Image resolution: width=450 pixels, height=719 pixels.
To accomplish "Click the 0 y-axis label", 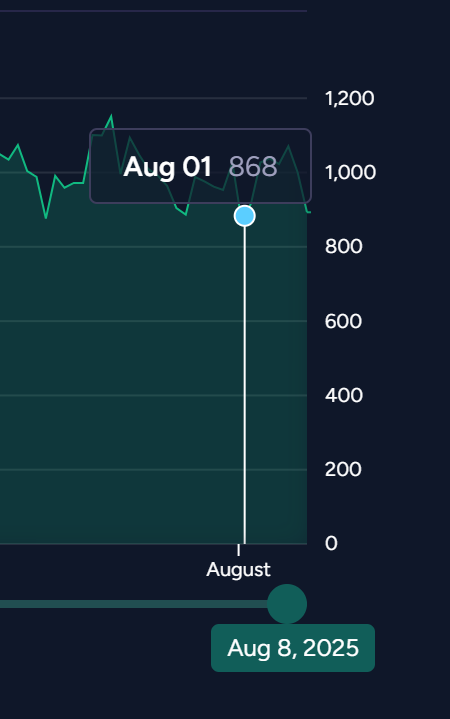I will coord(331,543).
